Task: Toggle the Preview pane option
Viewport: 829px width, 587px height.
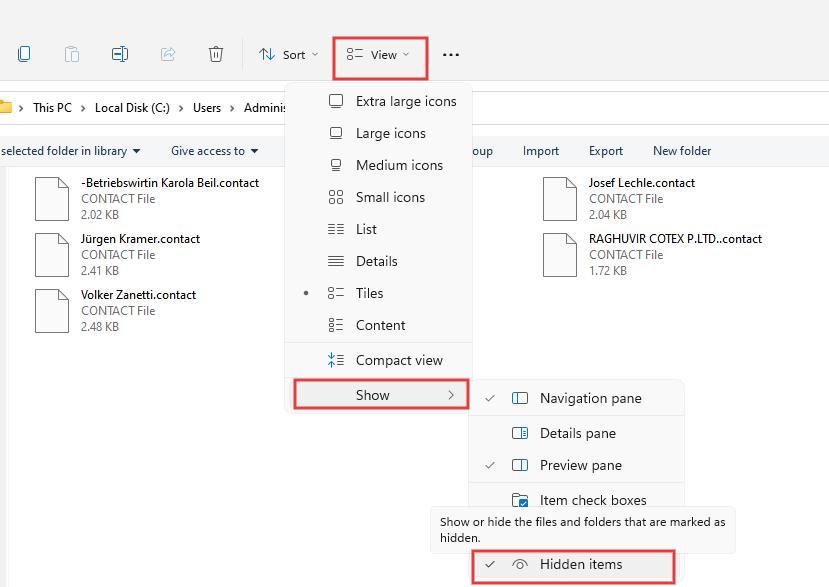Action: click(x=580, y=465)
